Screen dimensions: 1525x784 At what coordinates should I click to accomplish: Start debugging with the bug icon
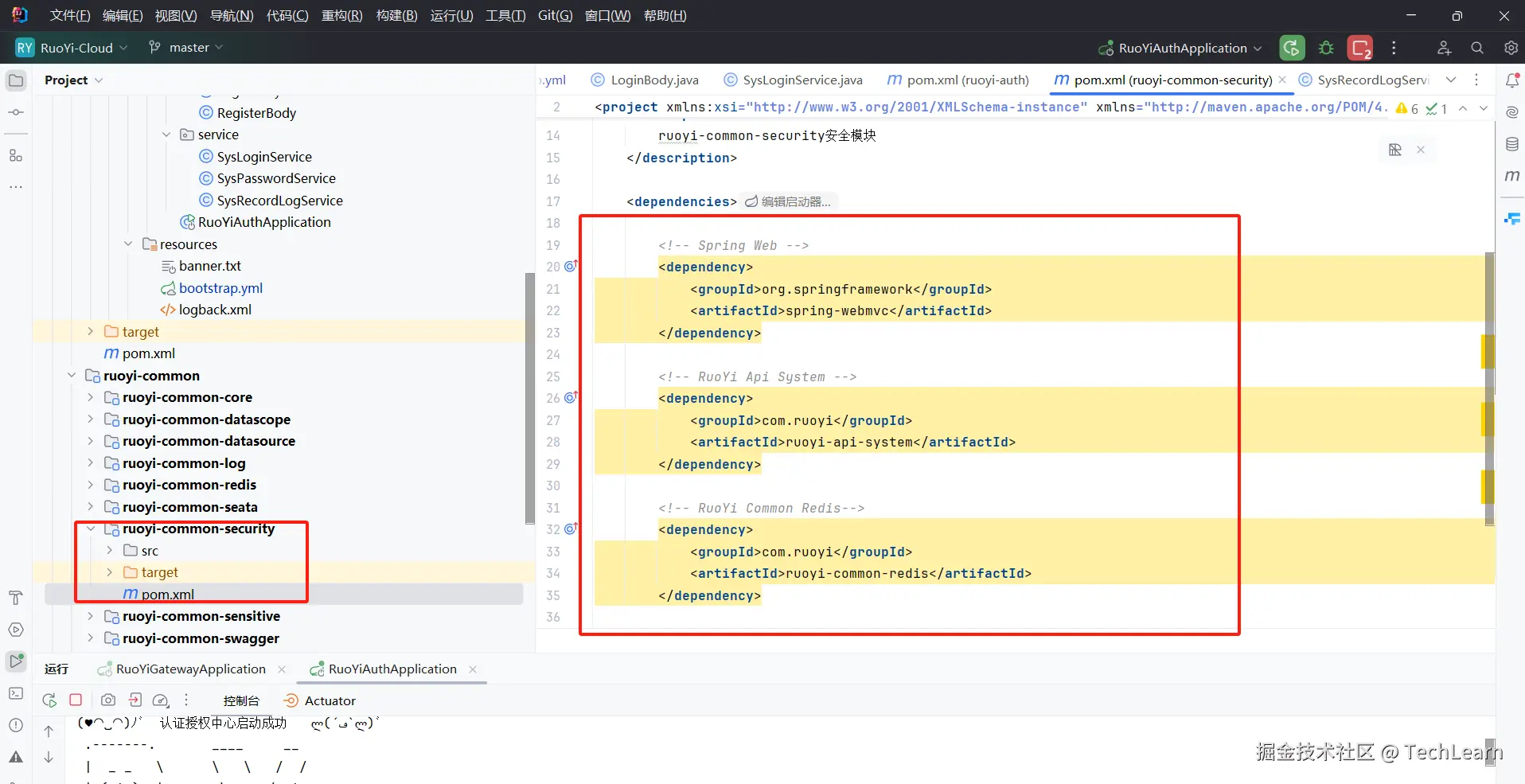[1326, 48]
